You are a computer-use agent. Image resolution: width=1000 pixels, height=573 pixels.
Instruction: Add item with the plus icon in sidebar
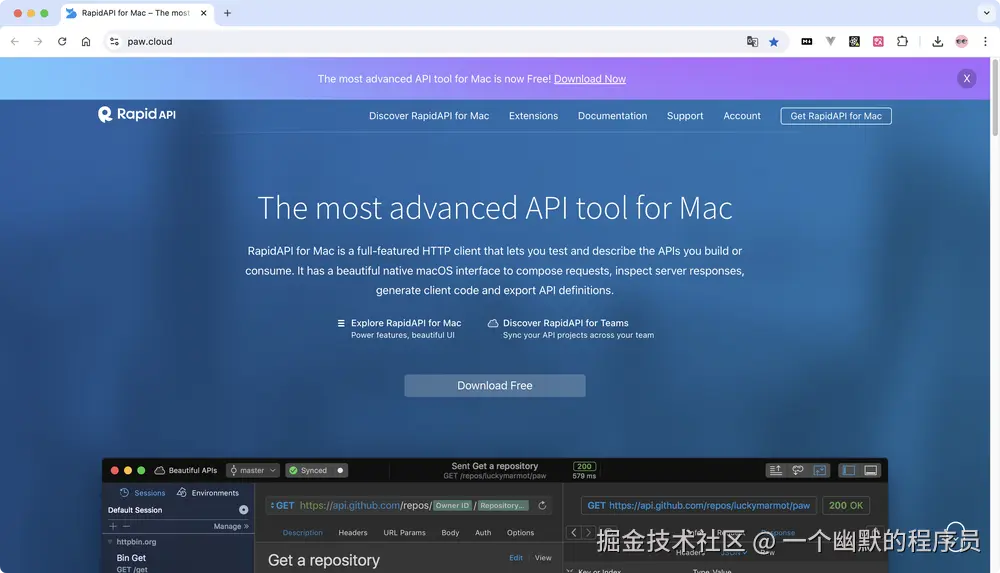point(113,526)
